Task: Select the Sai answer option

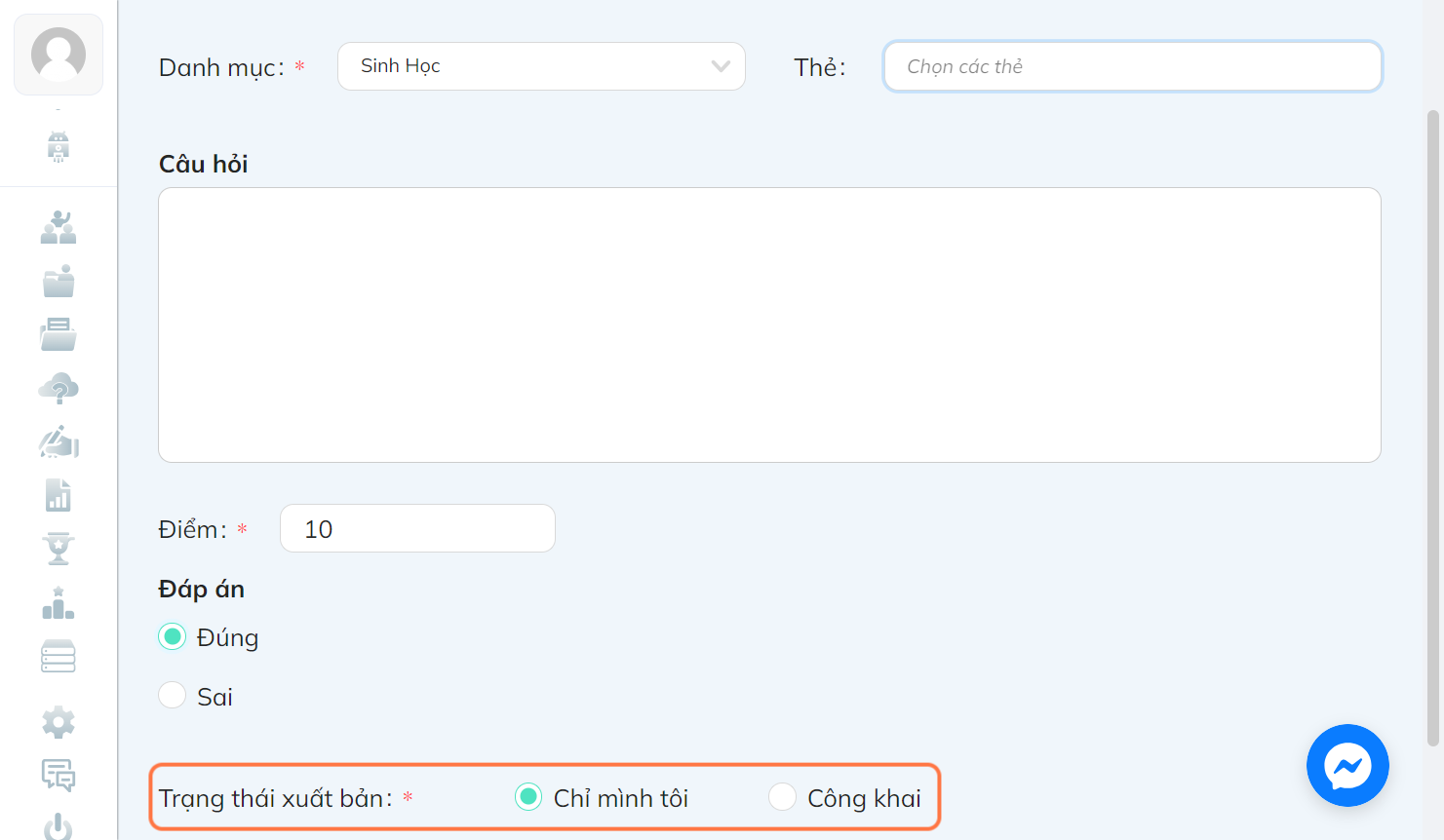Action: (172, 695)
